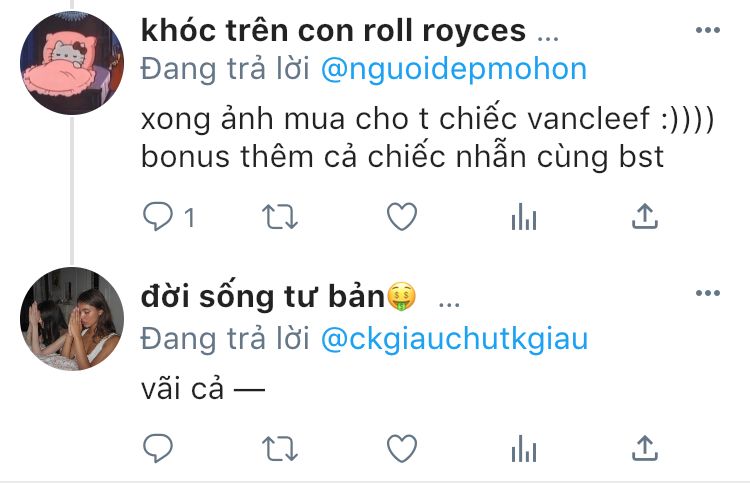Open more options for đời sống tư bản tweet

[708, 293]
